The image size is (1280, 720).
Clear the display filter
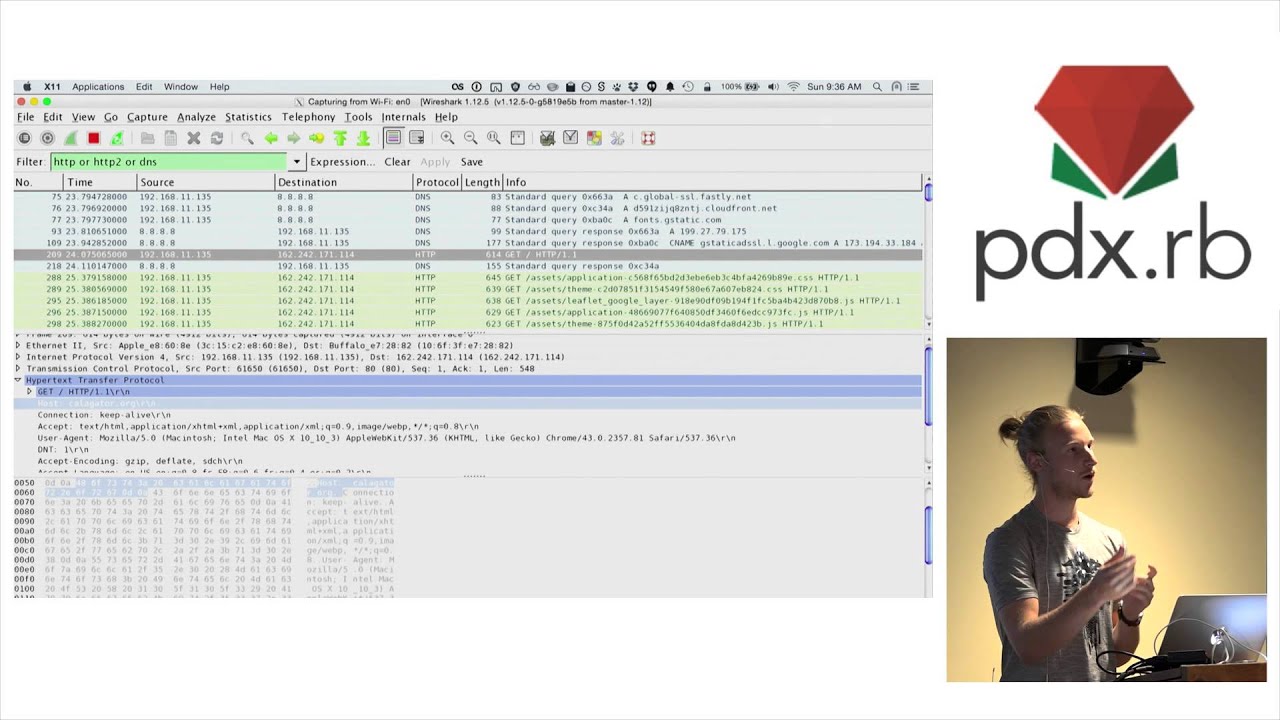(x=397, y=162)
